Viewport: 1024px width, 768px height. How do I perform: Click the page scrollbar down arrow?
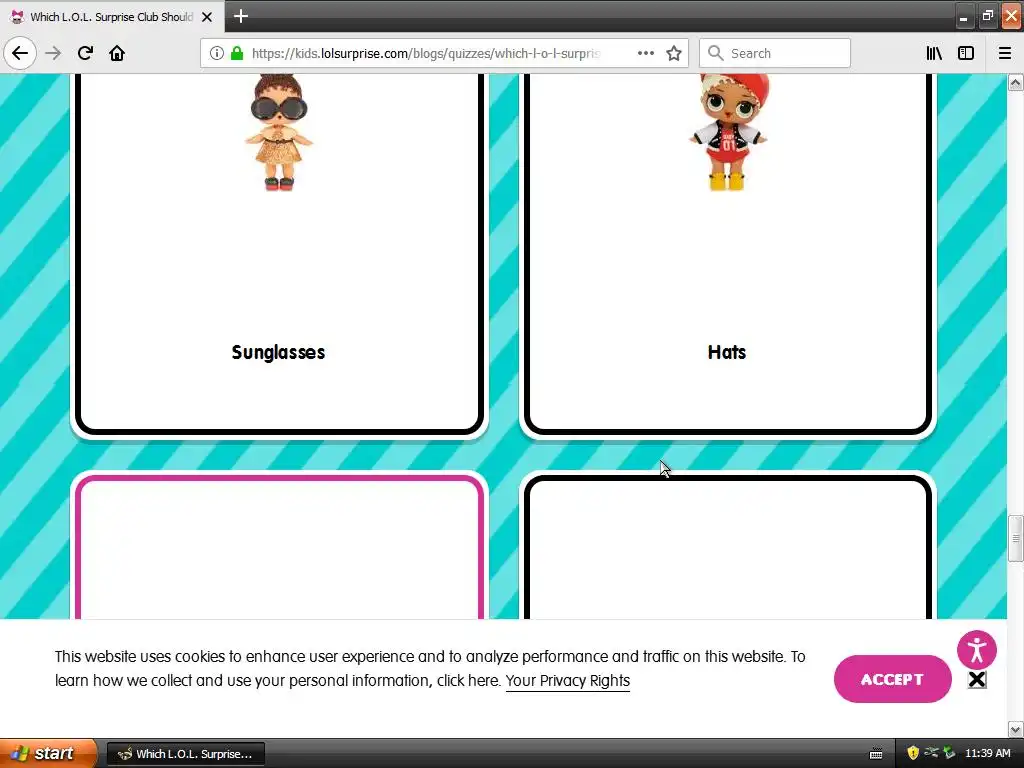[x=1016, y=729]
